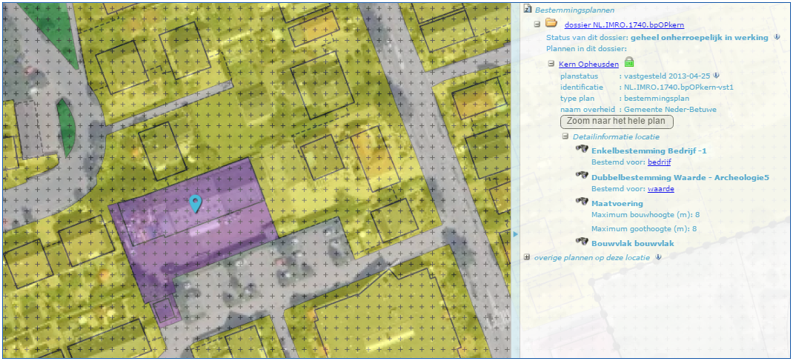This screenshot has width=796, height=363.
Task: Click the Bestemmingsplannen page icon
Action: 528,9
